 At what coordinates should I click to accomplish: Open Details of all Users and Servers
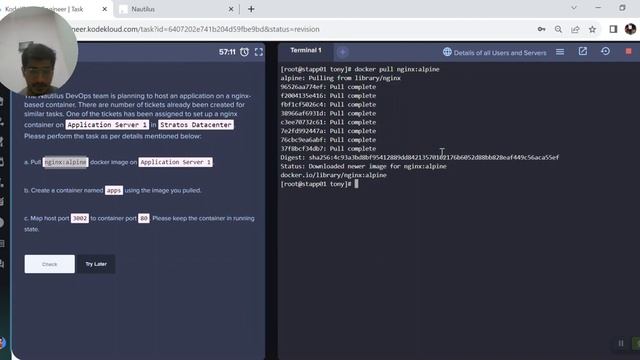coord(495,53)
